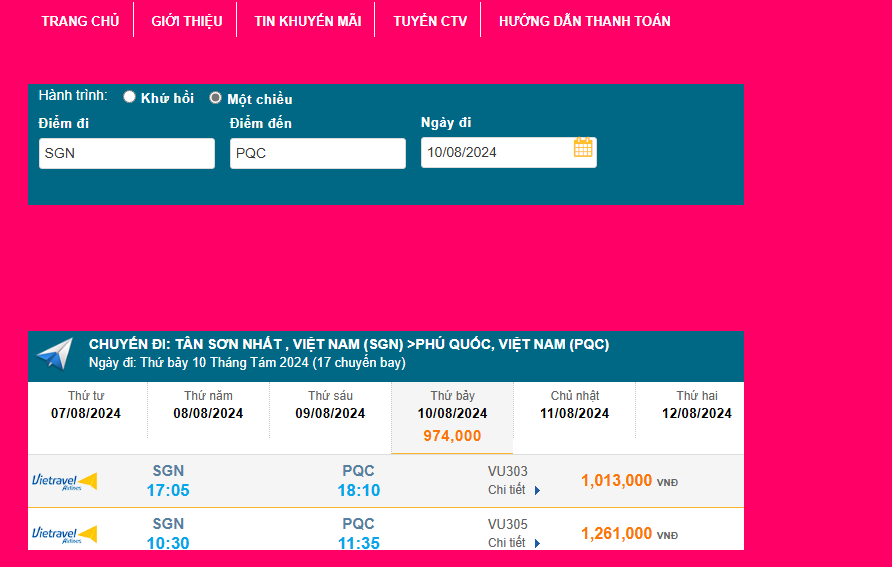
Task: Select the 1,013,000 VNĐ fare price
Action: tap(617, 481)
